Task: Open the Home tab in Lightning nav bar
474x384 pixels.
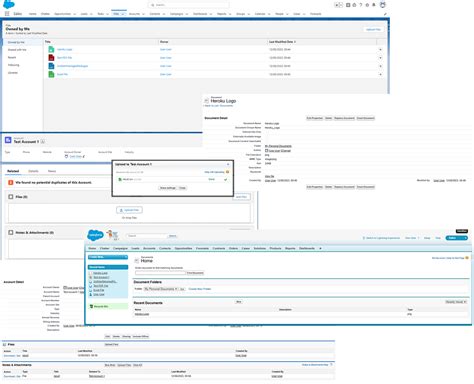Action: pos(33,14)
